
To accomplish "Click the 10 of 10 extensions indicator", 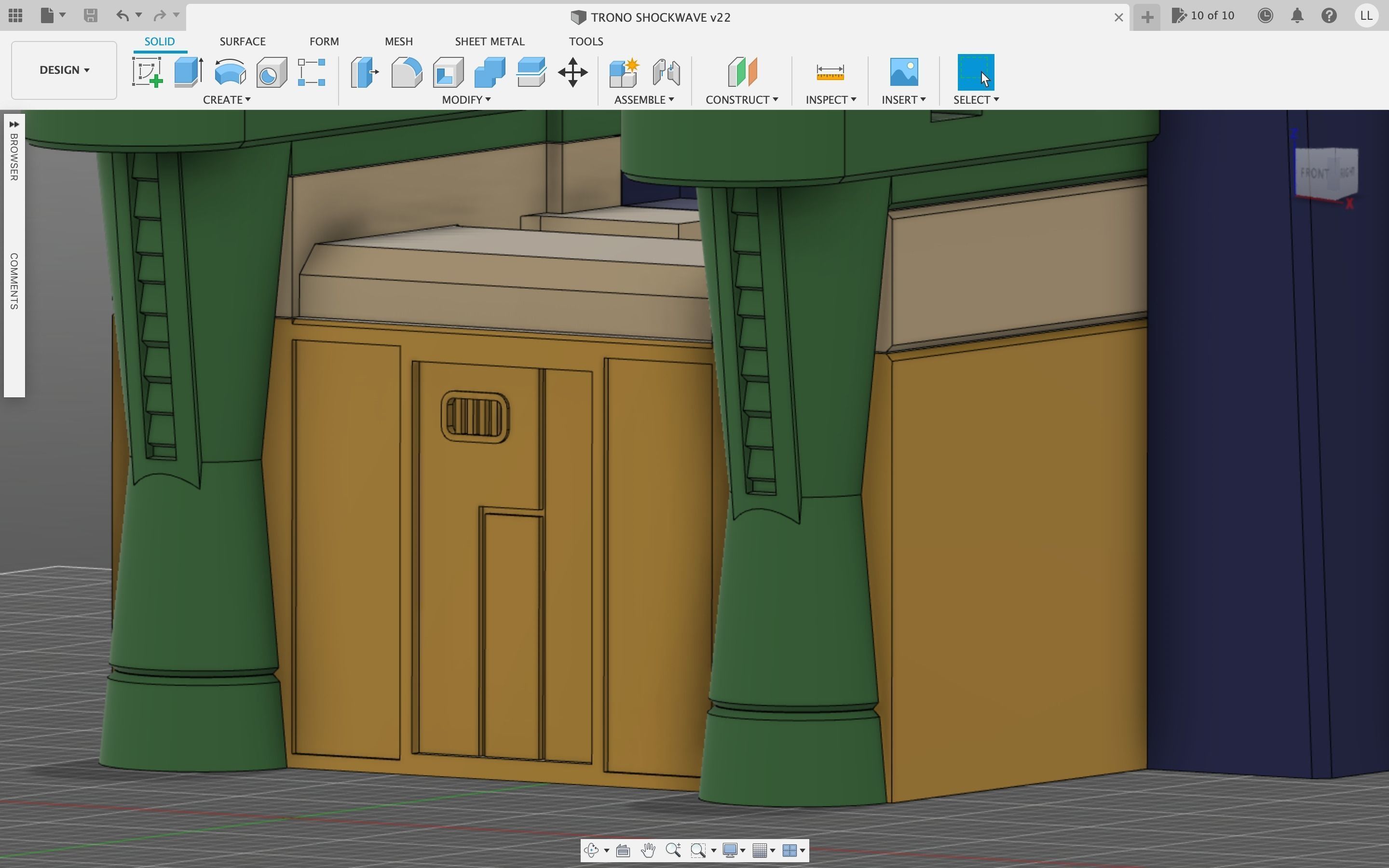I will [x=1203, y=15].
